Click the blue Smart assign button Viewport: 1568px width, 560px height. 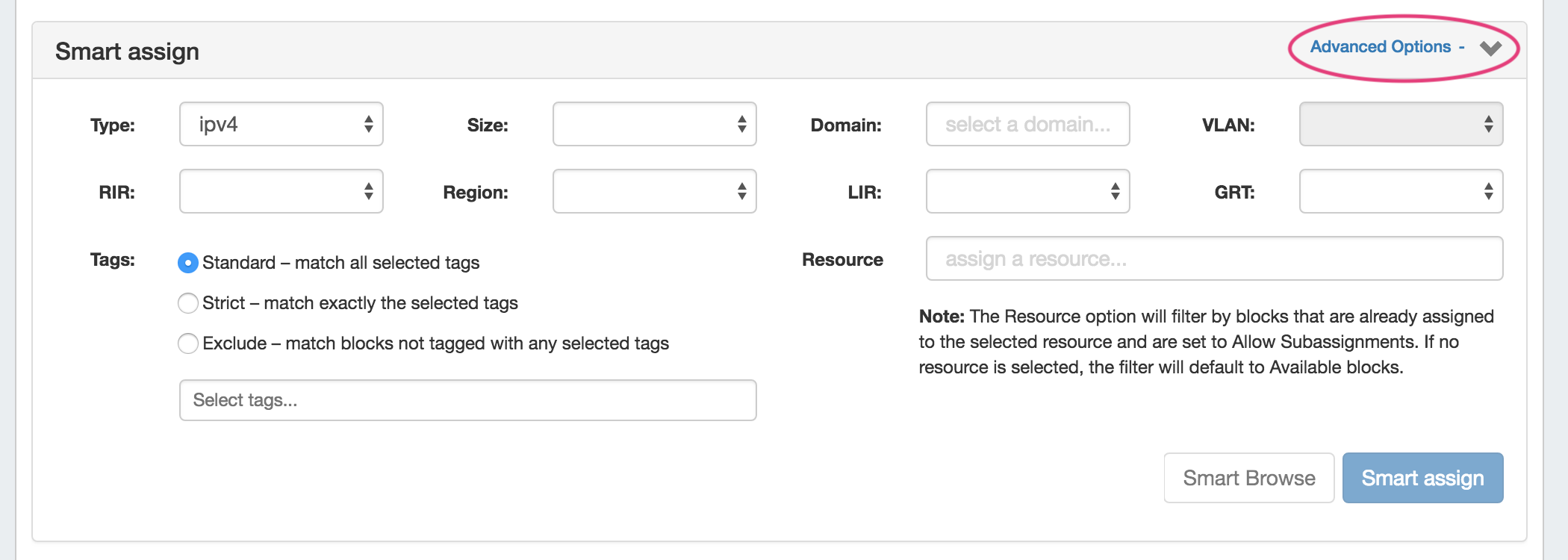coord(1422,478)
